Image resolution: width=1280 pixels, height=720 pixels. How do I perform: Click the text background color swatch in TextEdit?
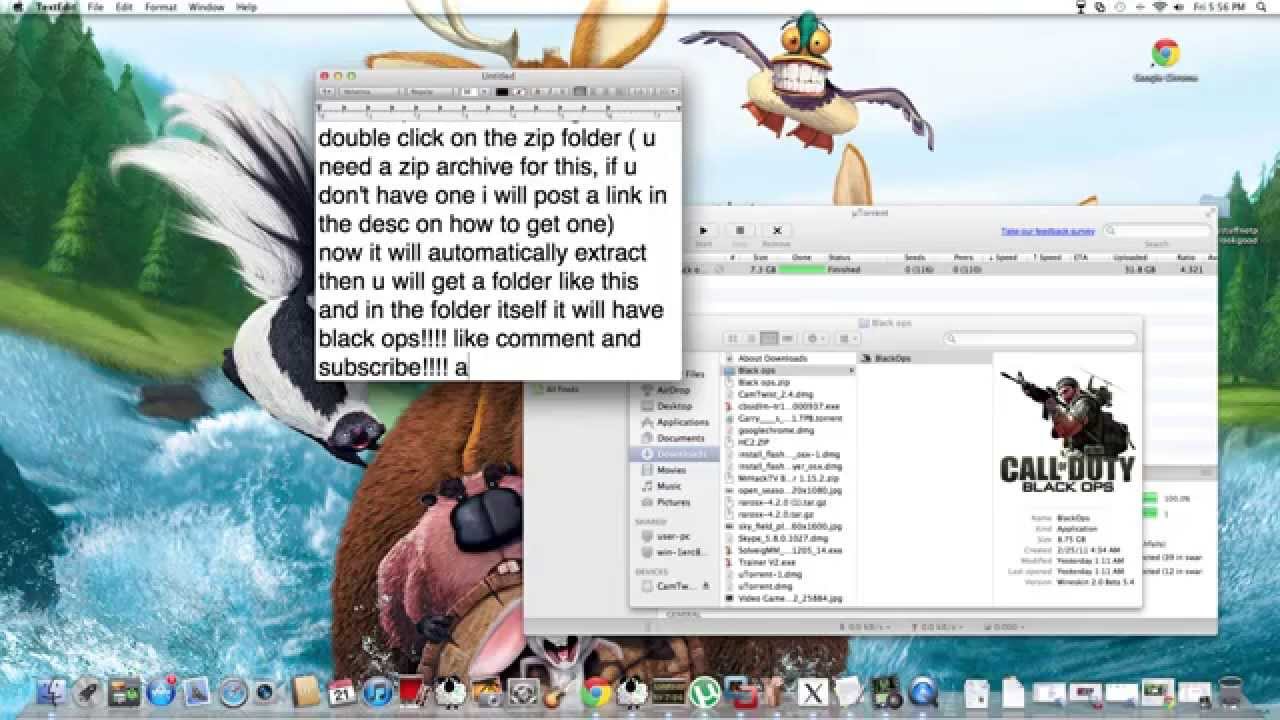pos(520,92)
